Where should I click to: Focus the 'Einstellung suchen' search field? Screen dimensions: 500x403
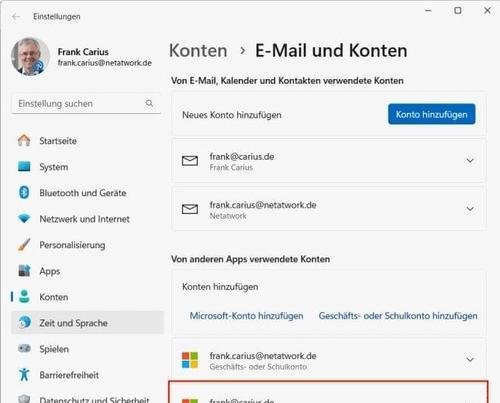pyautogui.click(x=86, y=104)
